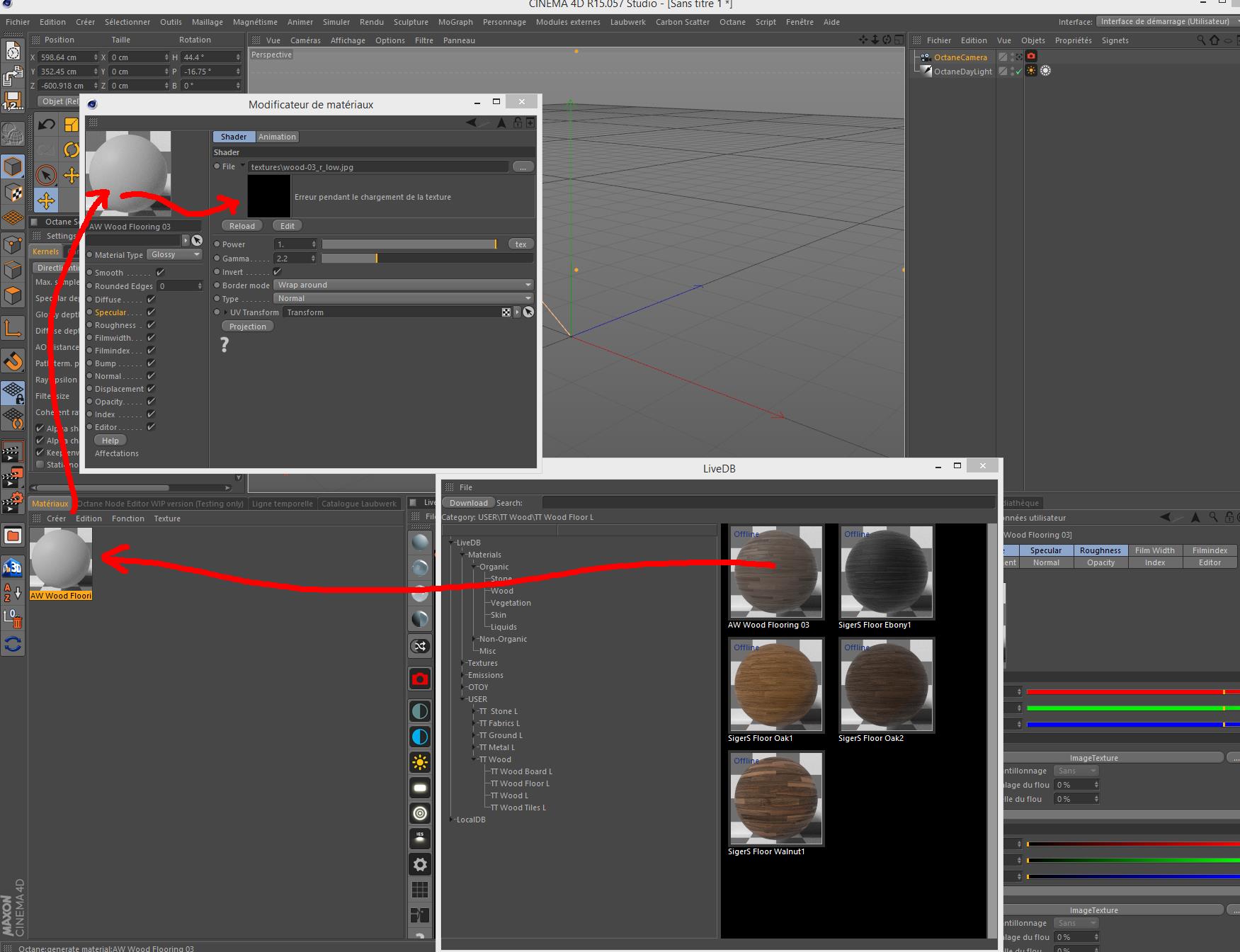Screen dimensions: 1240x952
Task: Click the picker arrow icon beside UV Transform
Action: coord(528,312)
